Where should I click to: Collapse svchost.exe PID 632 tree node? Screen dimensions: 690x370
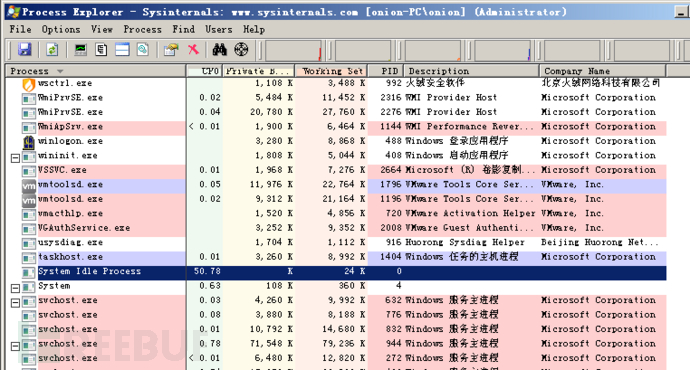(x=15, y=303)
